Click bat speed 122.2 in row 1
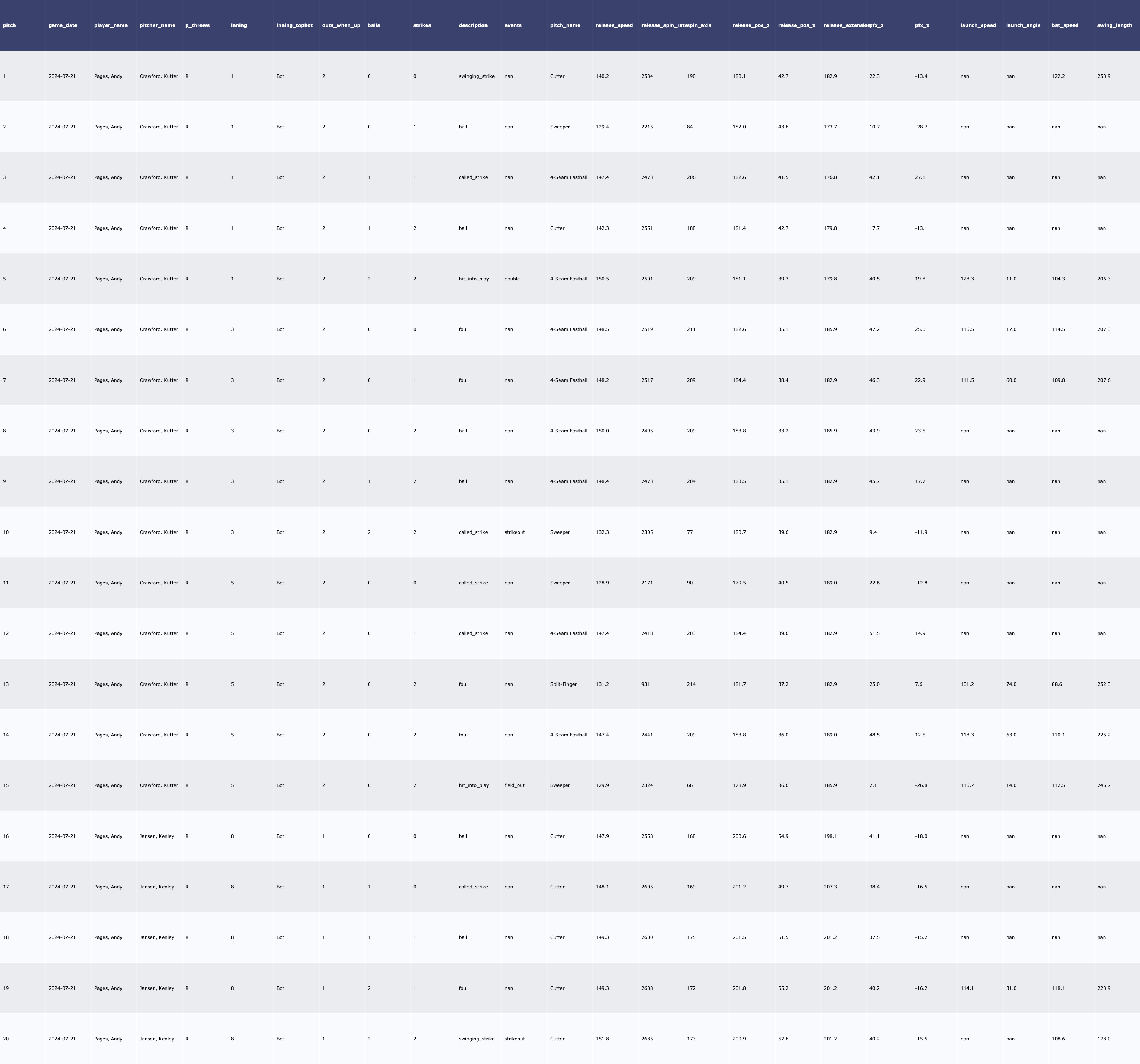The image size is (1140, 1064). [1058, 76]
